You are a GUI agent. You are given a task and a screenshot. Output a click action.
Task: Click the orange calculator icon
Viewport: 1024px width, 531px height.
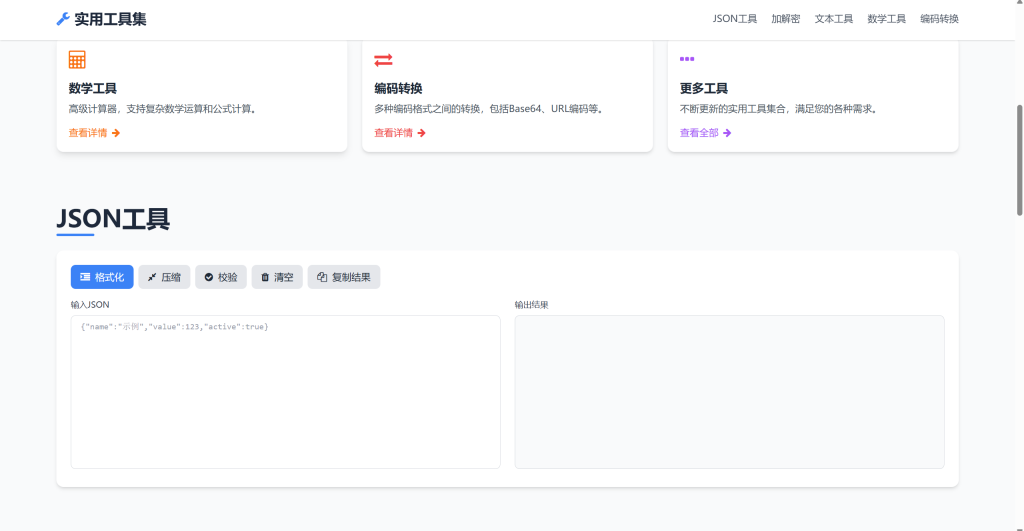(77, 59)
